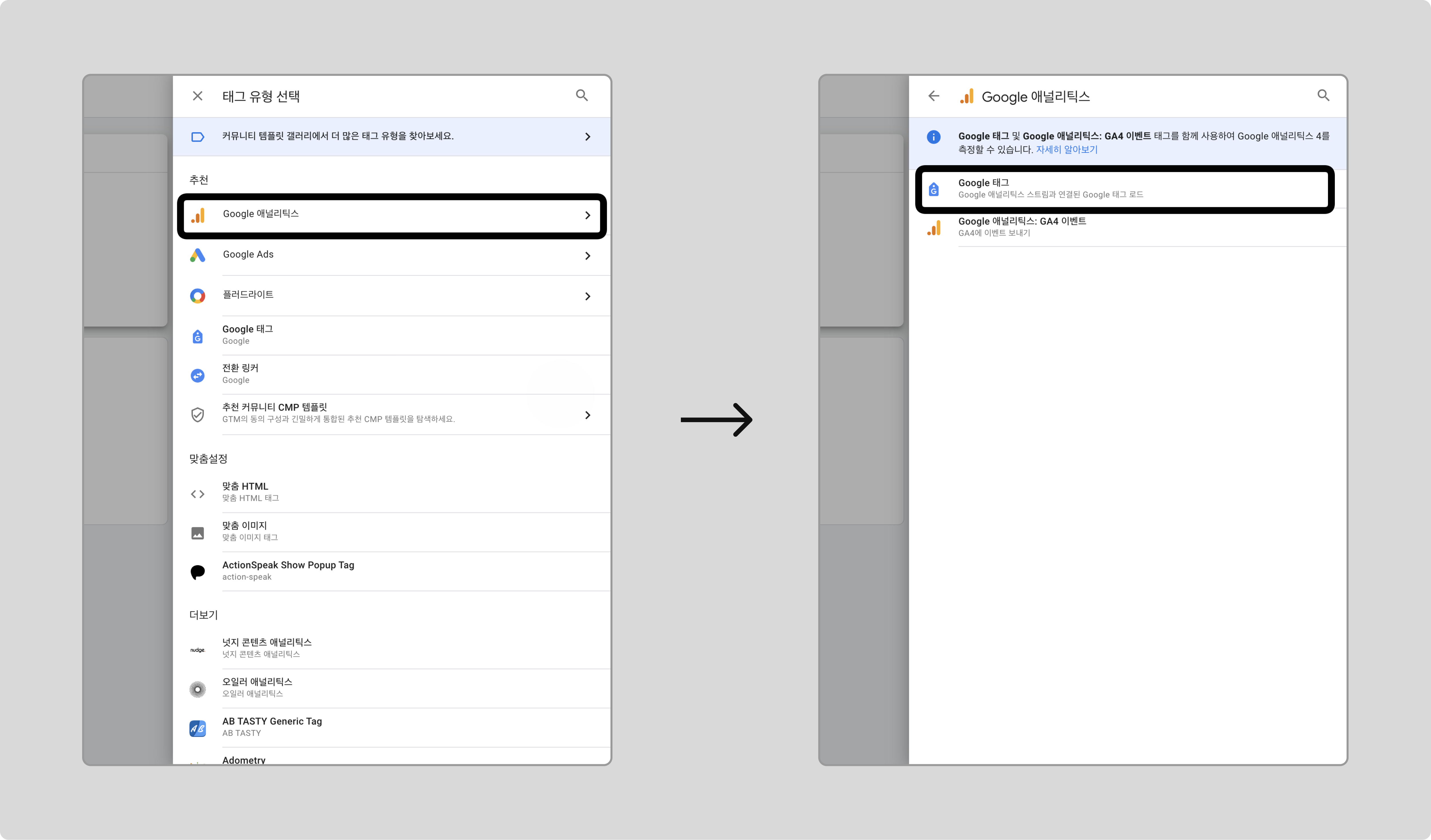Choose the 전환 링커 tag type

pos(392,374)
